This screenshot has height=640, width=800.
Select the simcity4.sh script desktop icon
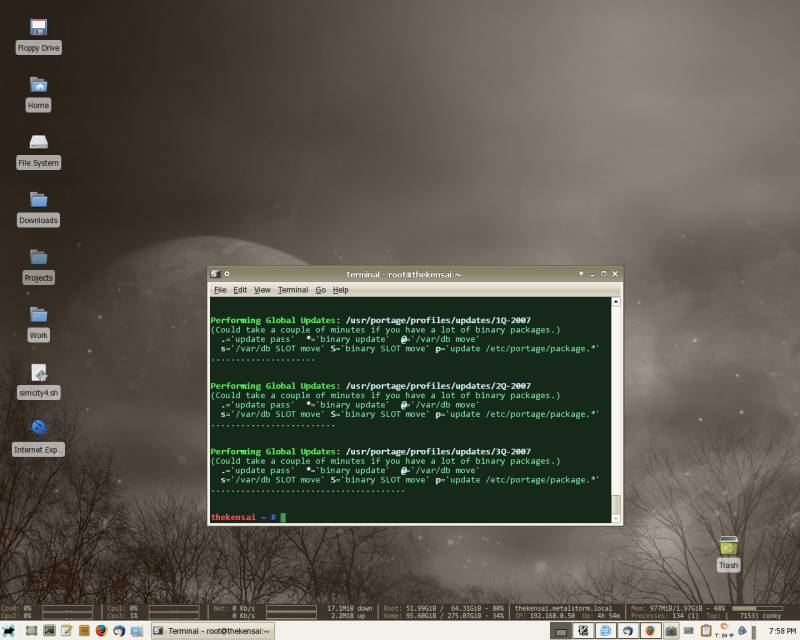click(x=39, y=381)
